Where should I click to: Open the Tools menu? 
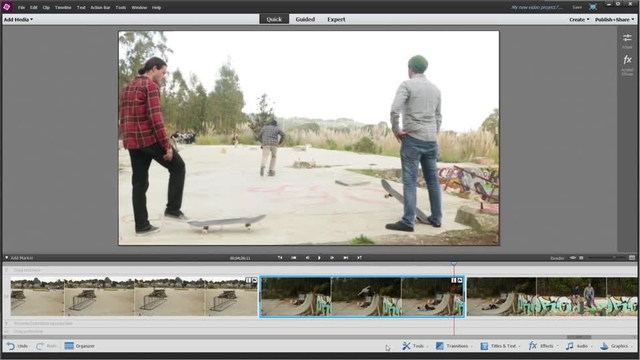click(x=120, y=7)
